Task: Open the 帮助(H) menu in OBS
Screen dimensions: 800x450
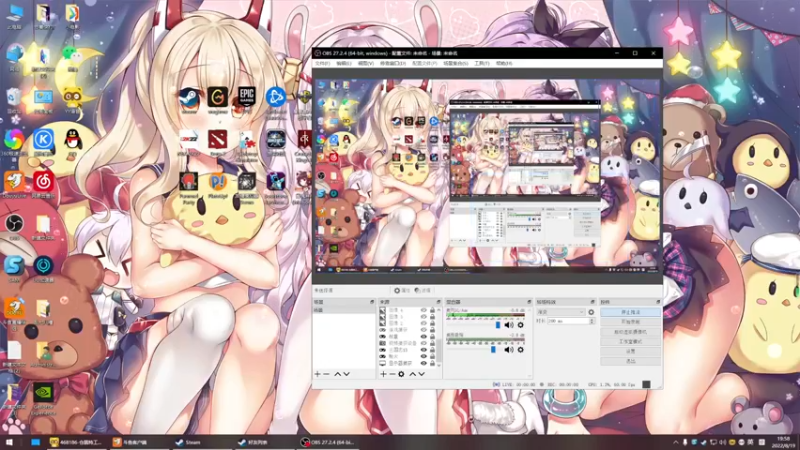Action: [504, 64]
